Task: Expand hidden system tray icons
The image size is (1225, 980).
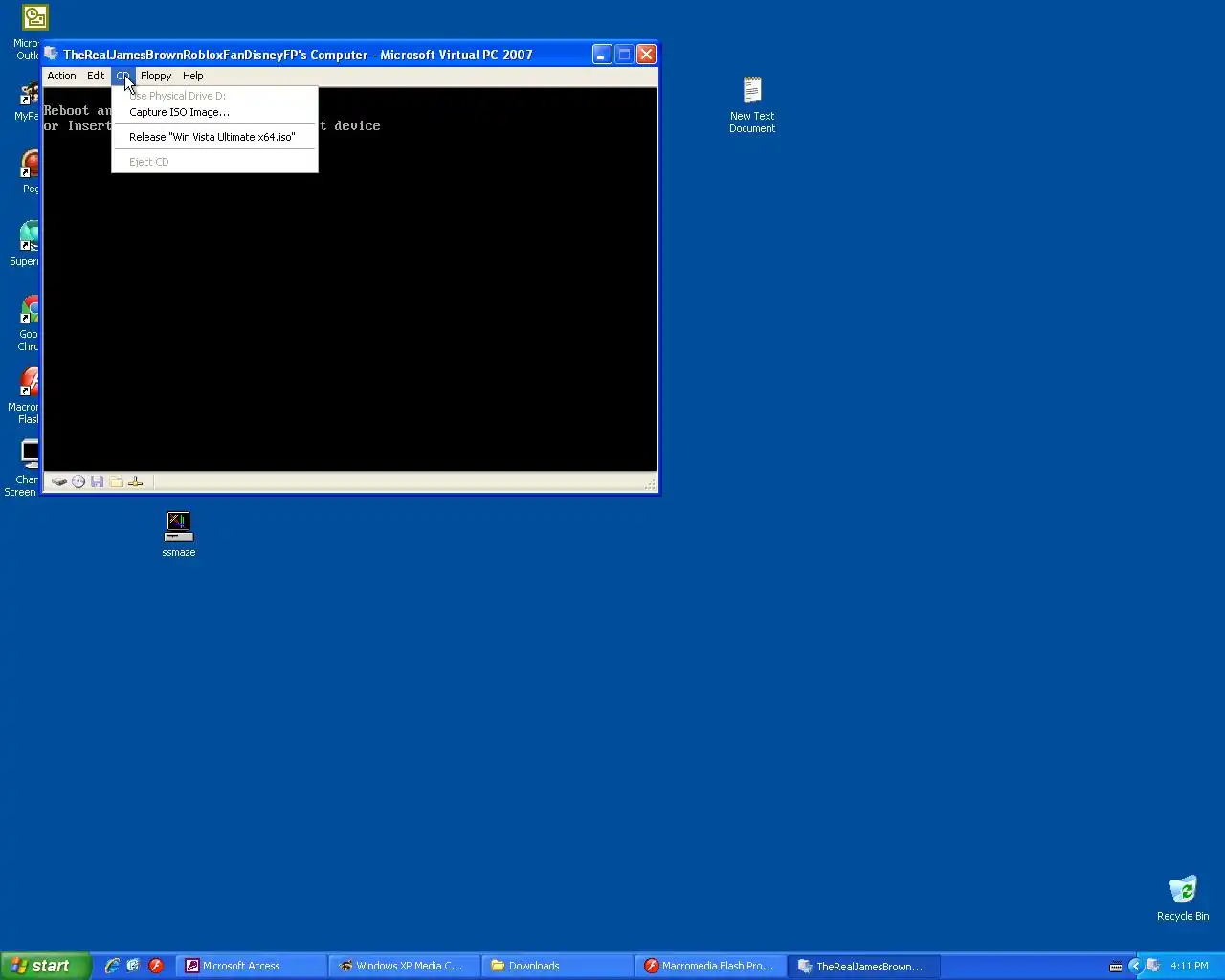Action: coord(1135,966)
